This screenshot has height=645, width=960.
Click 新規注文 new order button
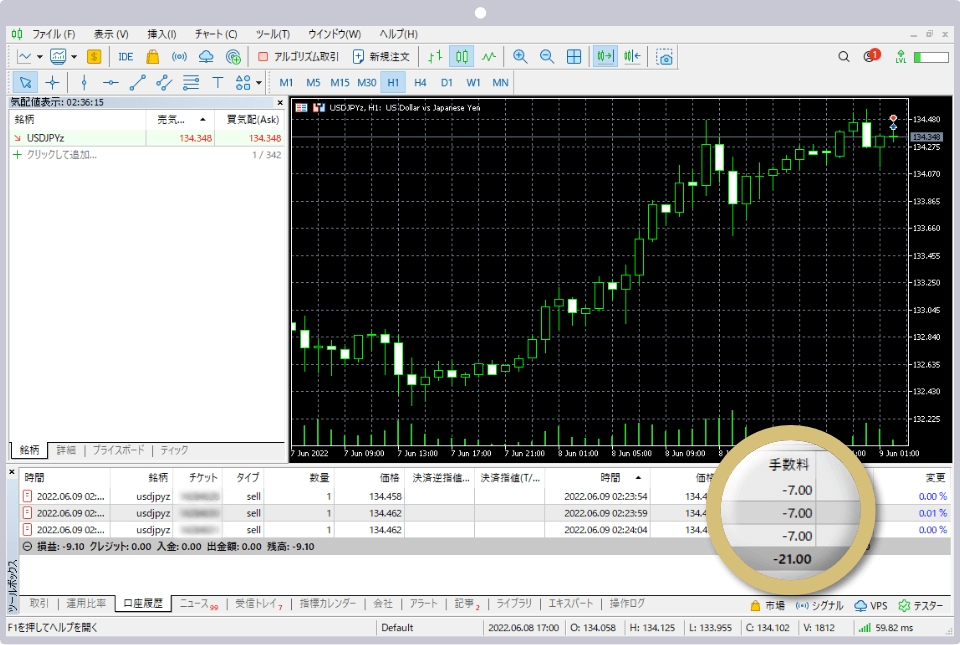tap(381, 57)
